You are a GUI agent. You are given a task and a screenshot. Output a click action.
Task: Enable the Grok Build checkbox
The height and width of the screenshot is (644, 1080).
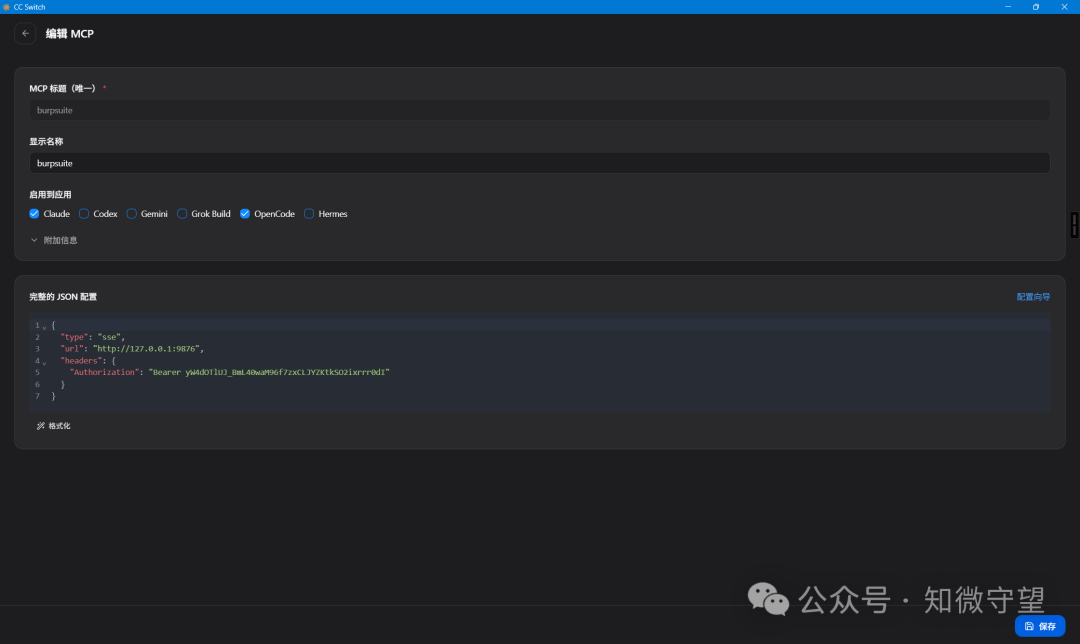[x=182, y=214]
